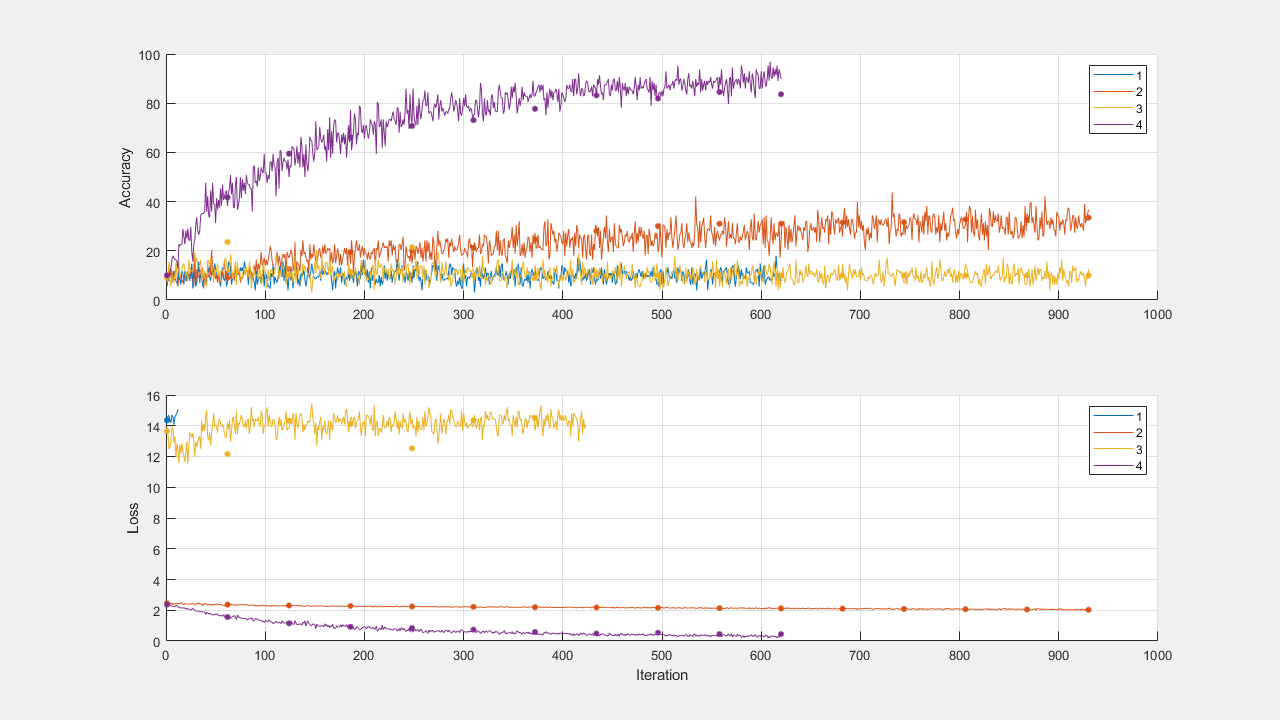The width and height of the screenshot is (1280, 720).
Task: Click the 1000 tick label under the Loss plot
Action: pos(1157,655)
